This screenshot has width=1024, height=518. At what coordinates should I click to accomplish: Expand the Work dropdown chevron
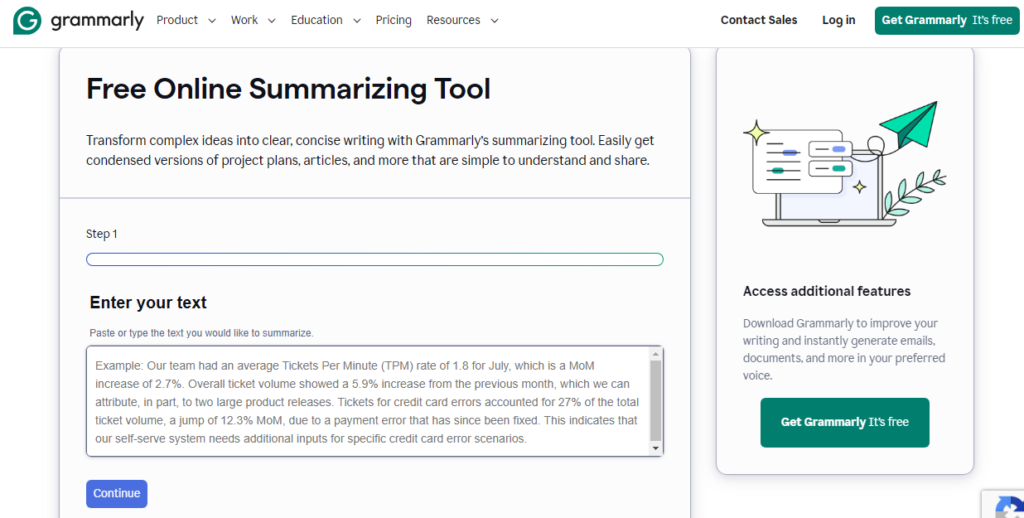272,21
